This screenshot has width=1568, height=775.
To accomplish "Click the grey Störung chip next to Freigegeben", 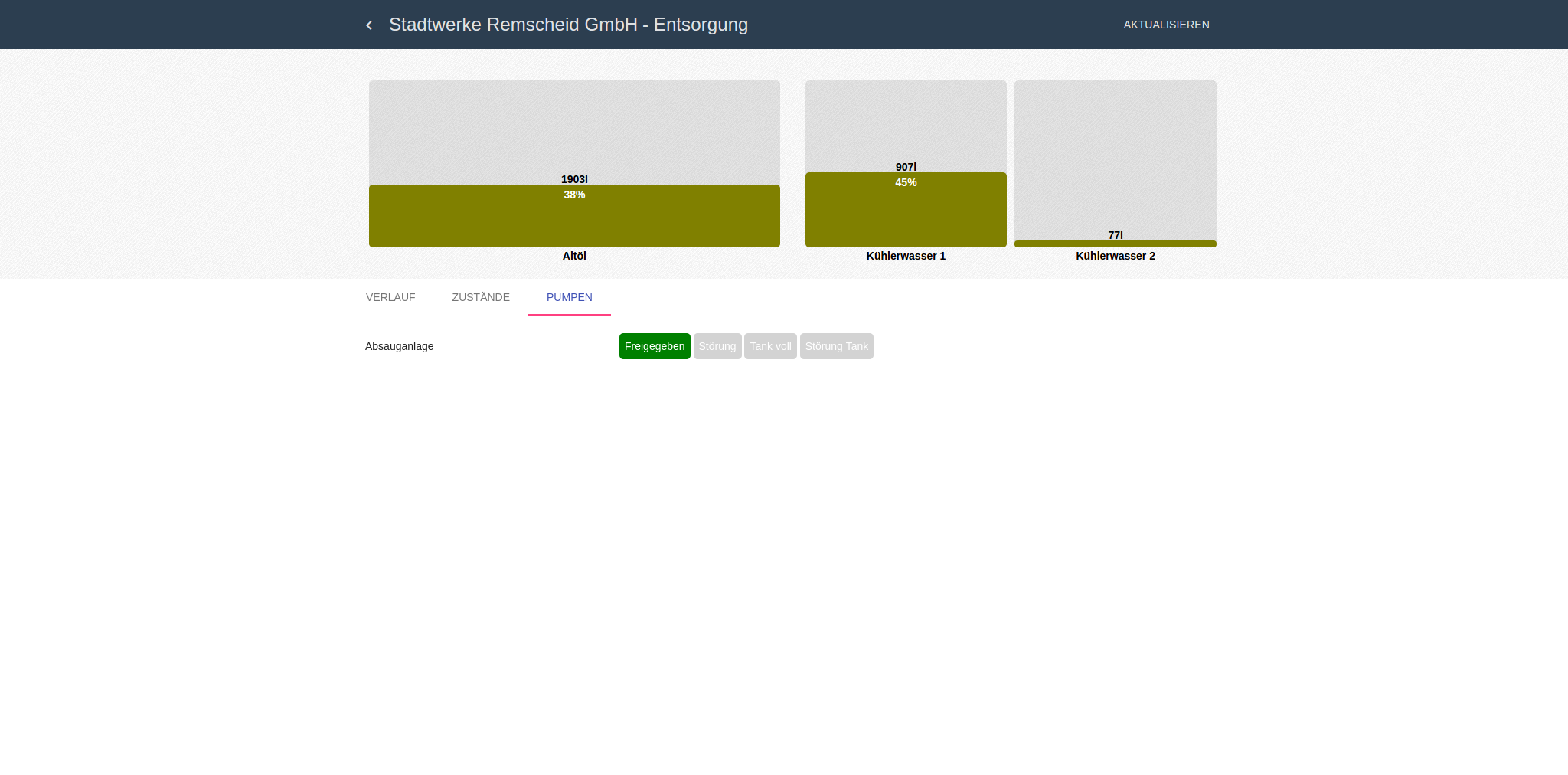I will tap(717, 346).
